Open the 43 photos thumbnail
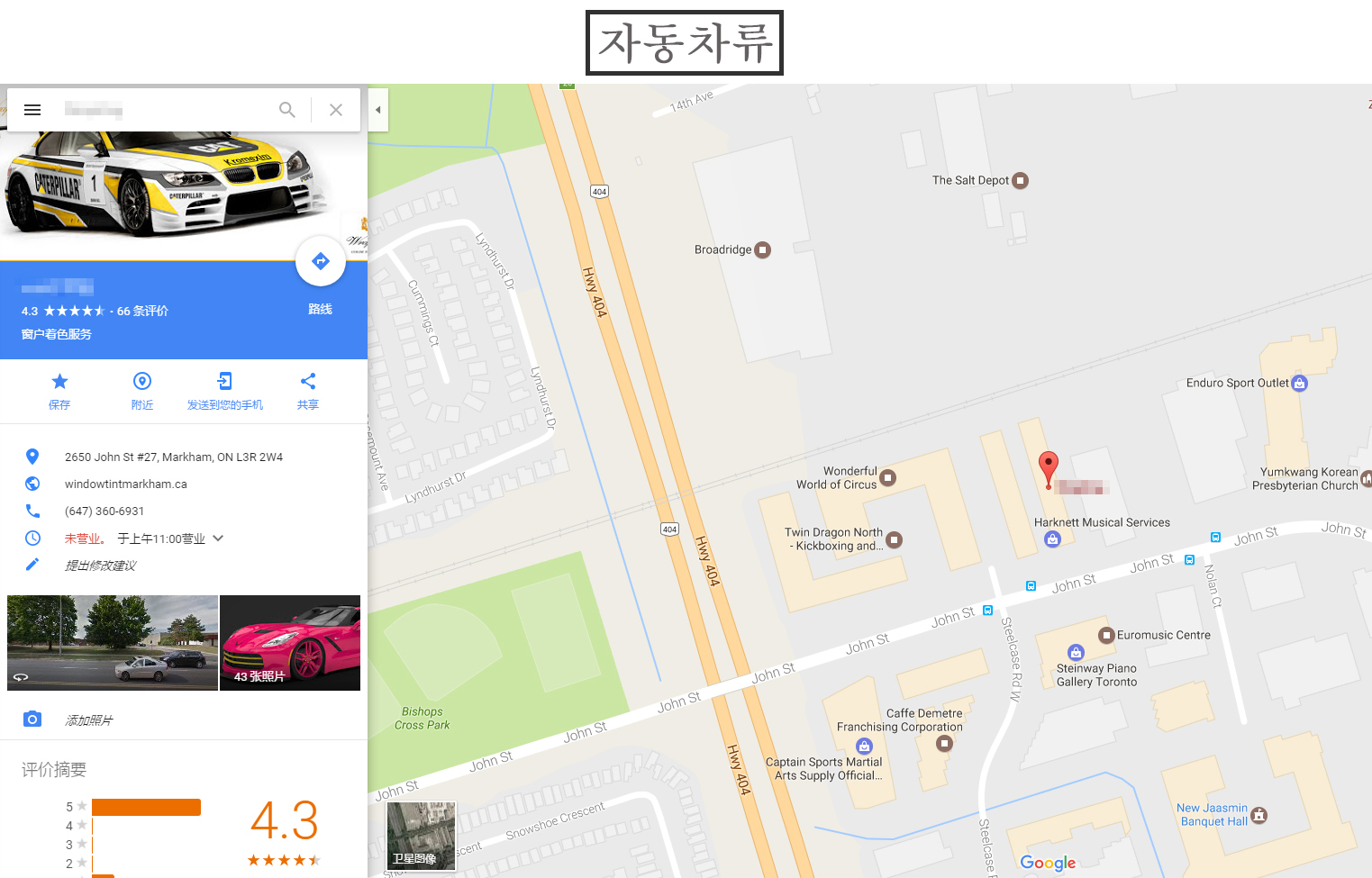Screen dimensions: 1372x878 [290, 643]
